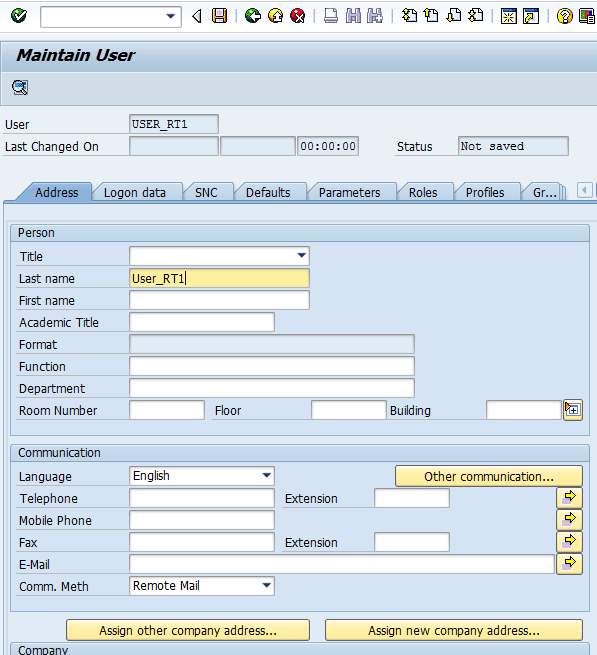Viewport: 597px width, 655px height.
Task: Click the icon next to the Building field
Action: (572, 410)
